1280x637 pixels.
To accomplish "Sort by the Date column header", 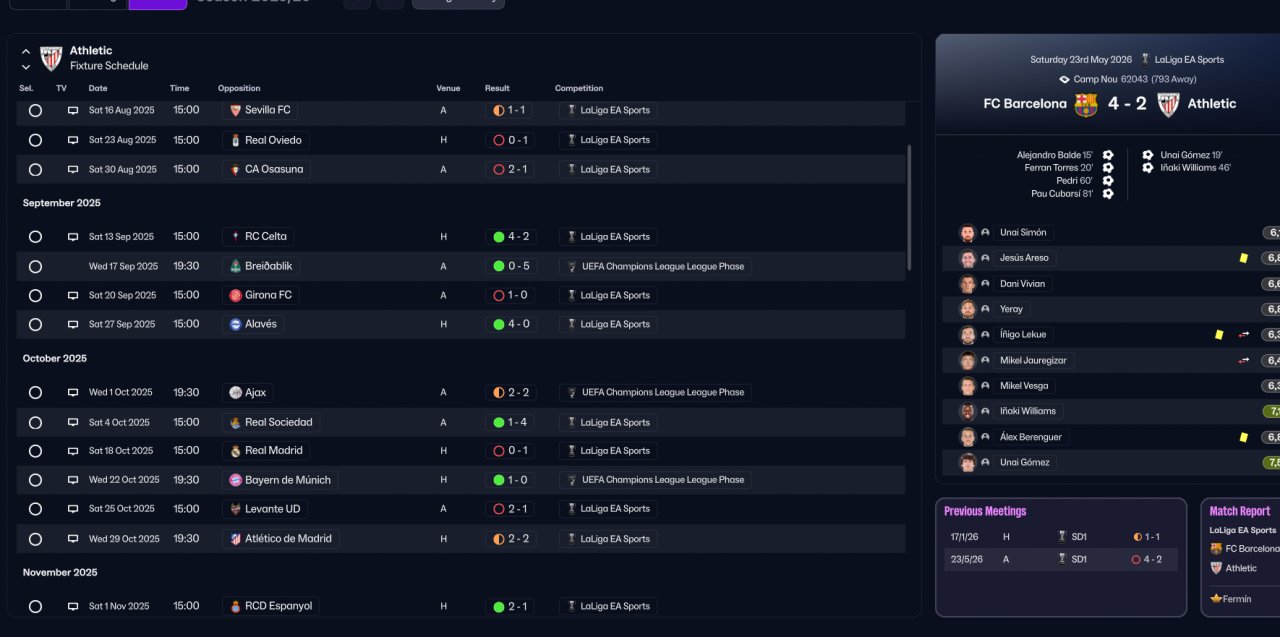I will [98, 88].
